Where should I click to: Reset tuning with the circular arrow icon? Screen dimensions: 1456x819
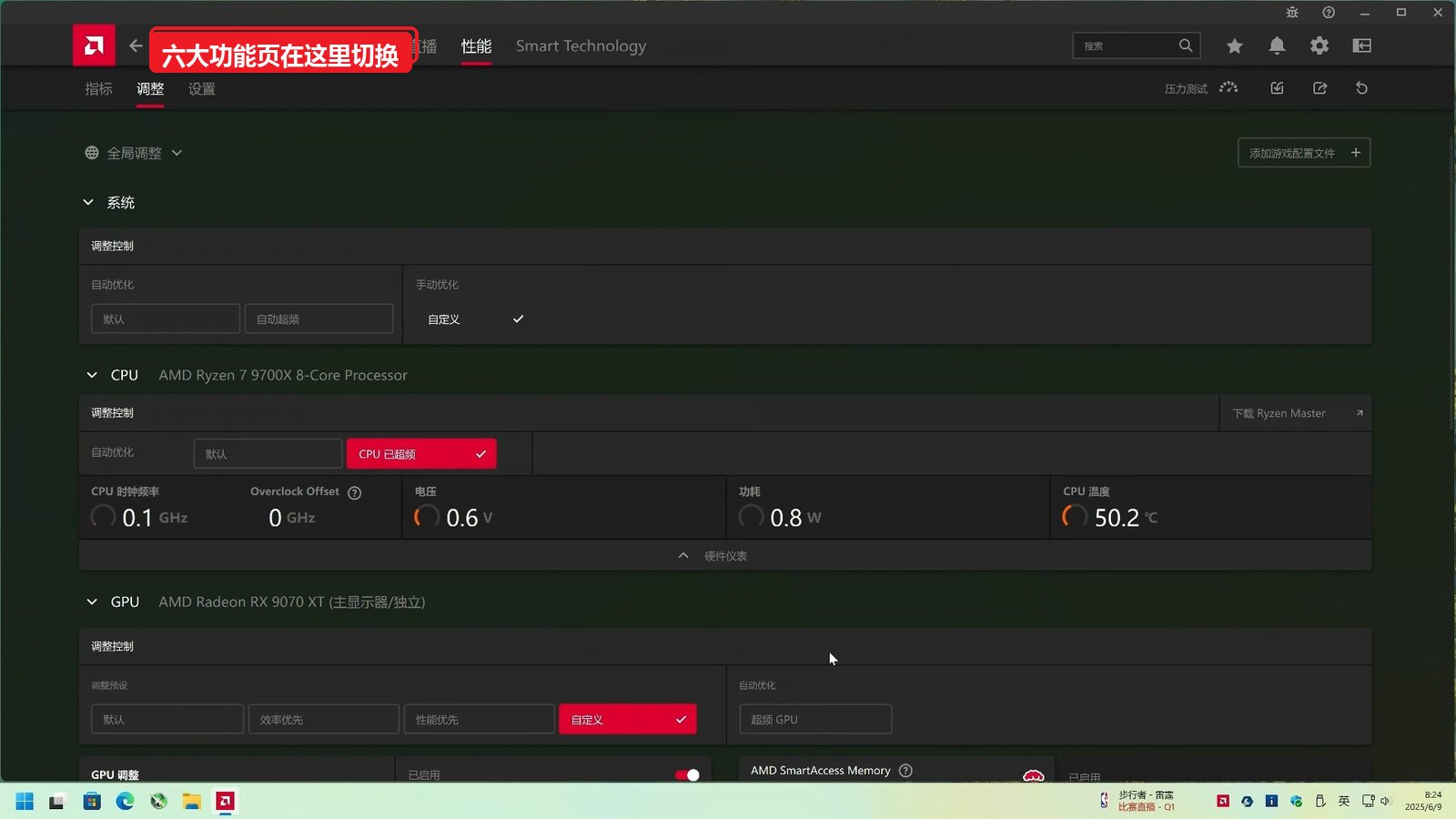[1361, 88]
